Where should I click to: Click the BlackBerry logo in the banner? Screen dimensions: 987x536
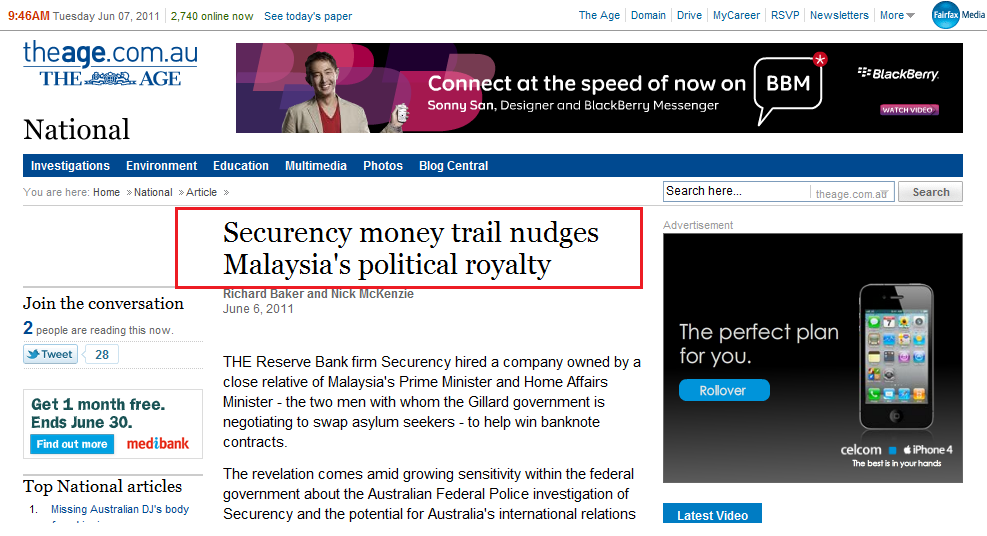pyautogui.click(x=898, y=74)
